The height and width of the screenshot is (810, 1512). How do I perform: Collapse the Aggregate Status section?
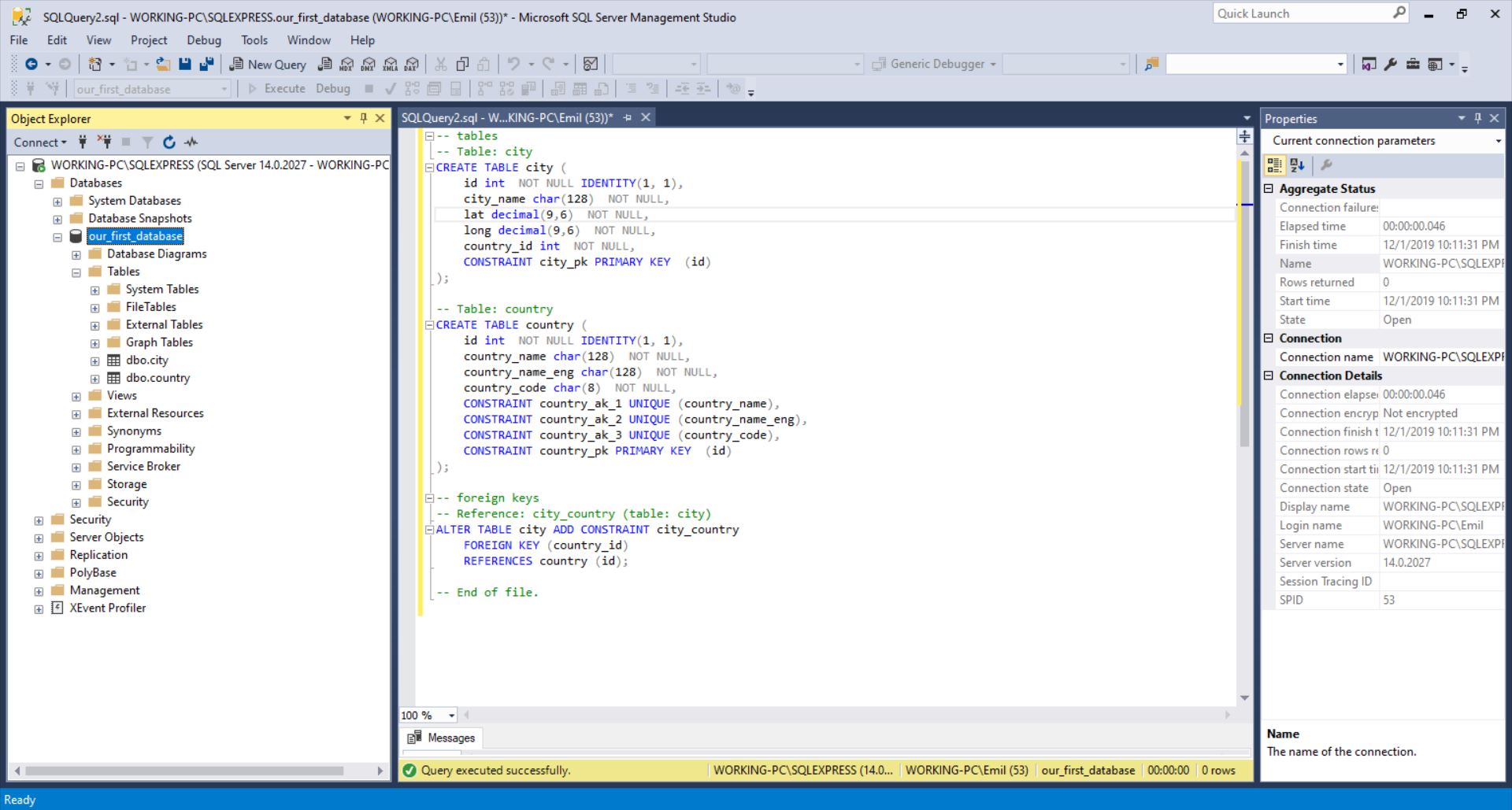tap(1269, 189)
